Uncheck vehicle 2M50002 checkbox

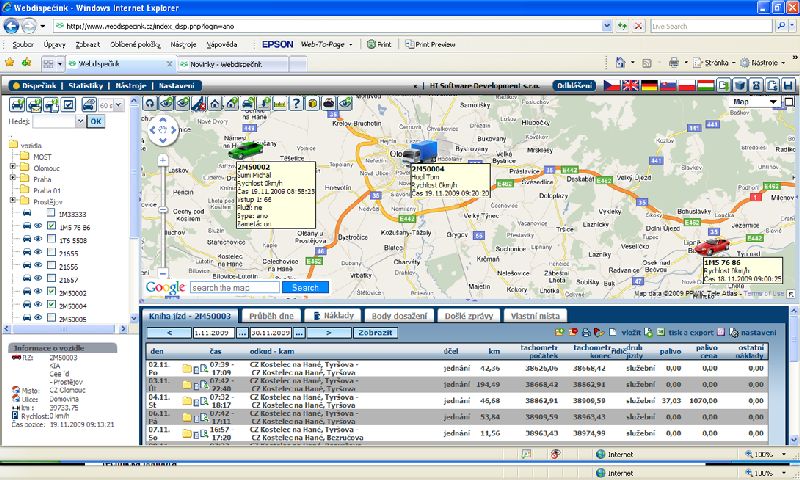point(51,291)
